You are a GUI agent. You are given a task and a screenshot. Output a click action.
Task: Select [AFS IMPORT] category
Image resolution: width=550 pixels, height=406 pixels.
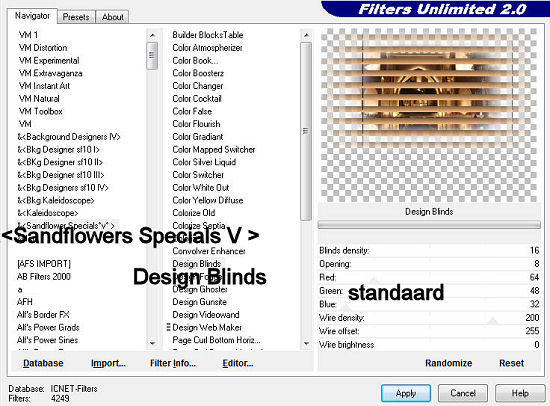tap(44, 264)
